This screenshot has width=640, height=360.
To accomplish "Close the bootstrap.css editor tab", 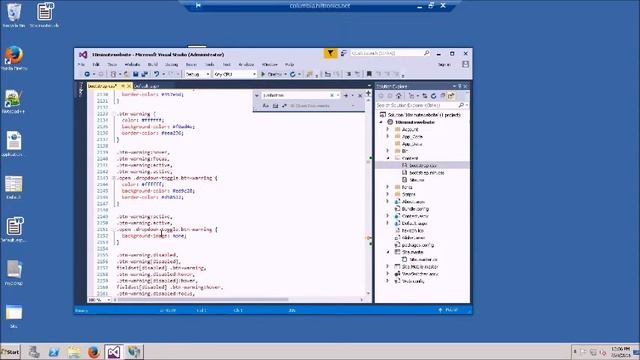I will 129,86.
